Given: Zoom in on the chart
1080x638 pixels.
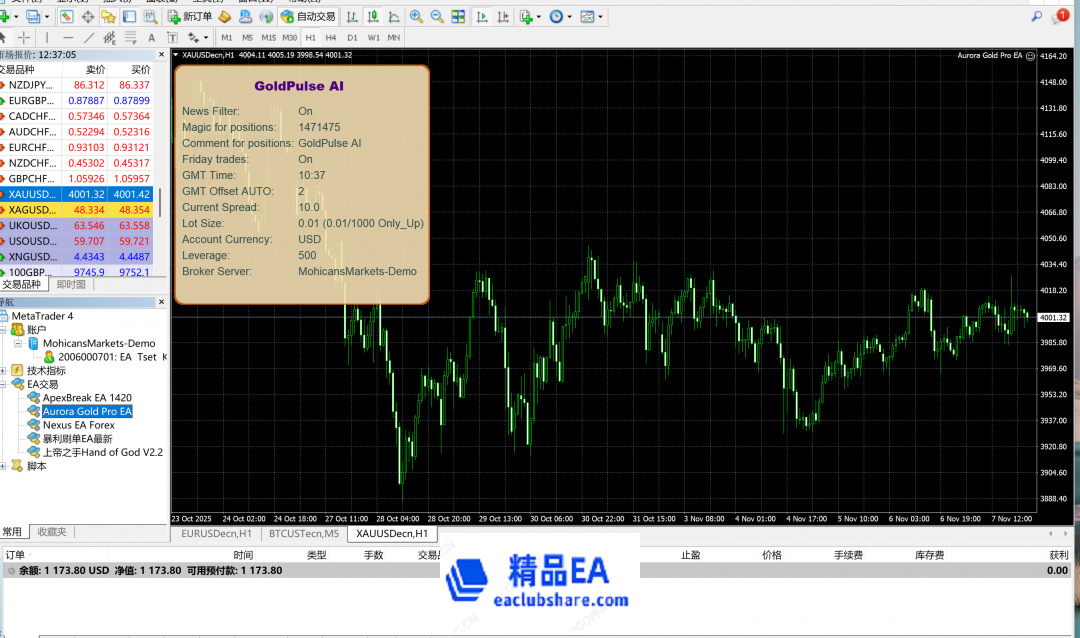Looking at the screenshot, I should point(416,17).
